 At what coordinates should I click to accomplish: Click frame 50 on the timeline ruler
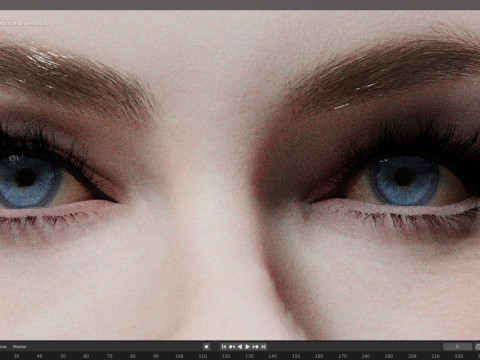click(63, 356)
